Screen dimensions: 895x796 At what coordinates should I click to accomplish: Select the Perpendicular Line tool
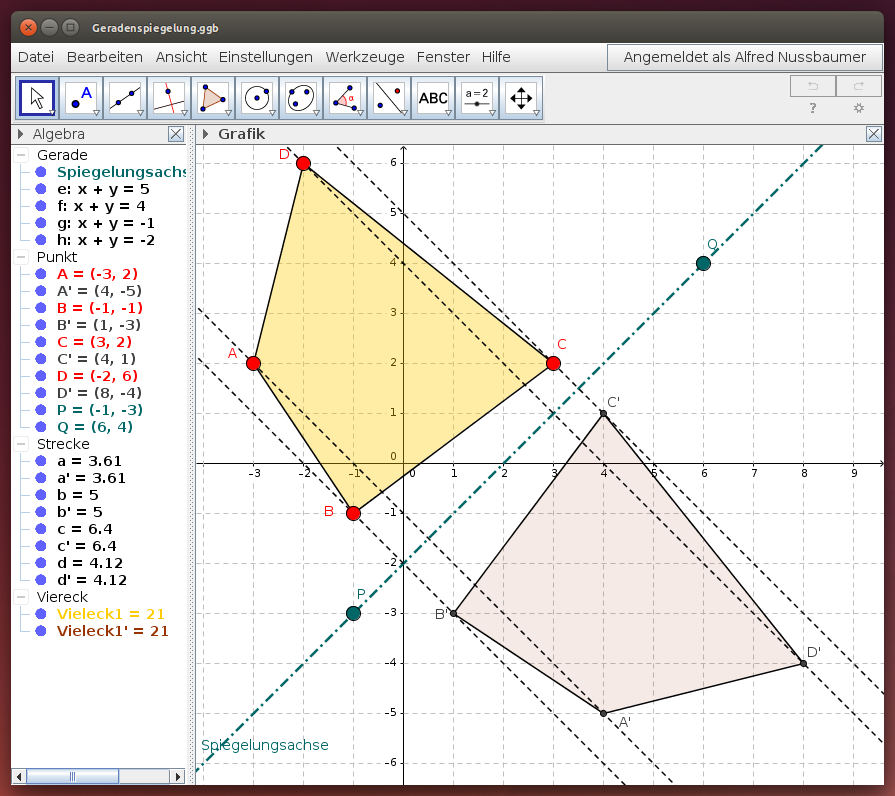(169, 98)
